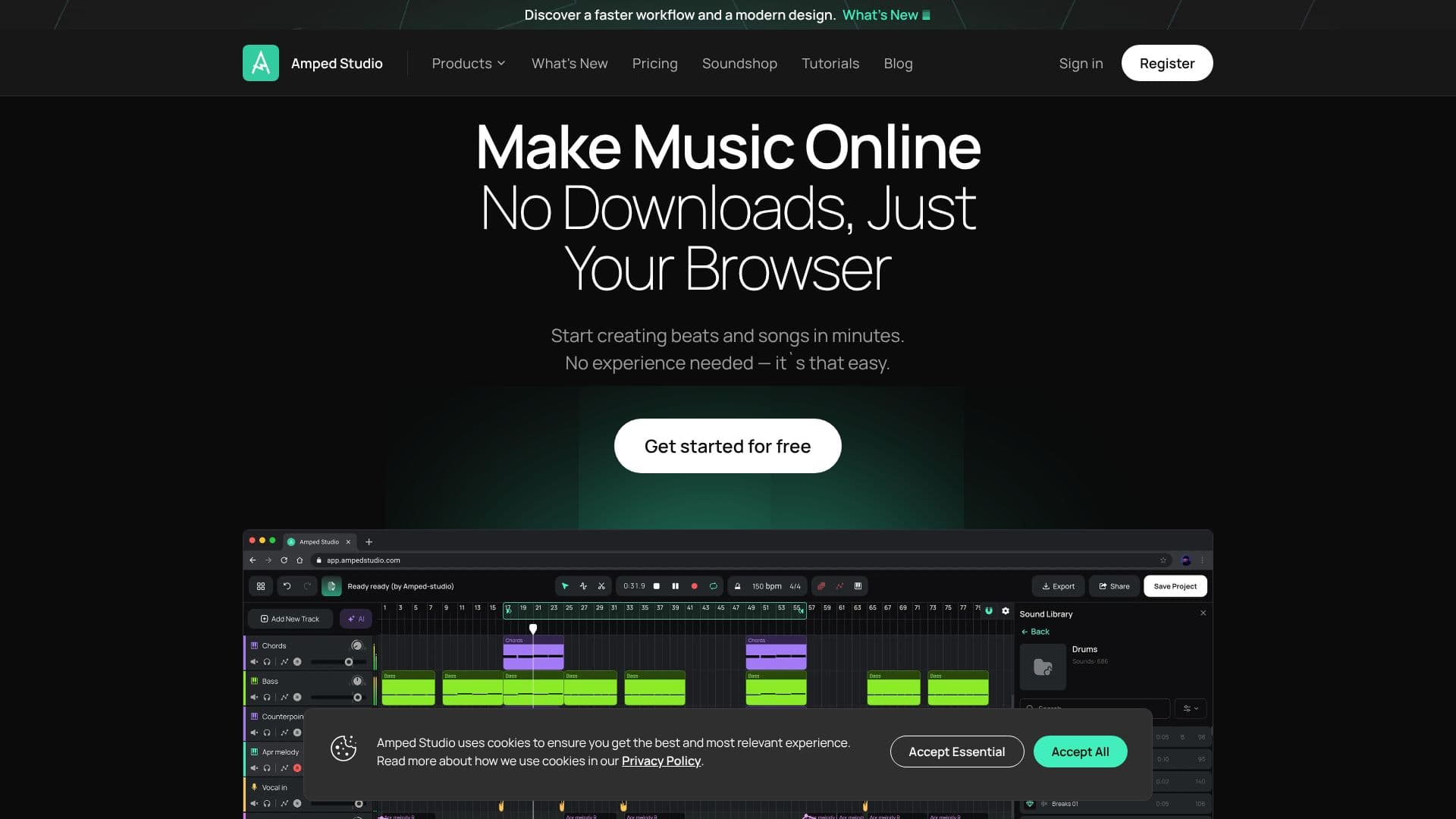Accept essential cookies only
This screenshot has width=1456, height=819.
pos(956,752)
